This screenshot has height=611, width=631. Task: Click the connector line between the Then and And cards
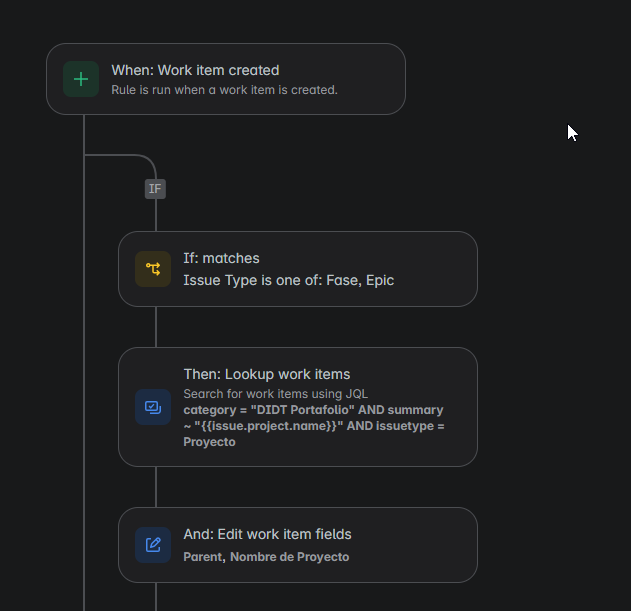(x=156, y=487)
